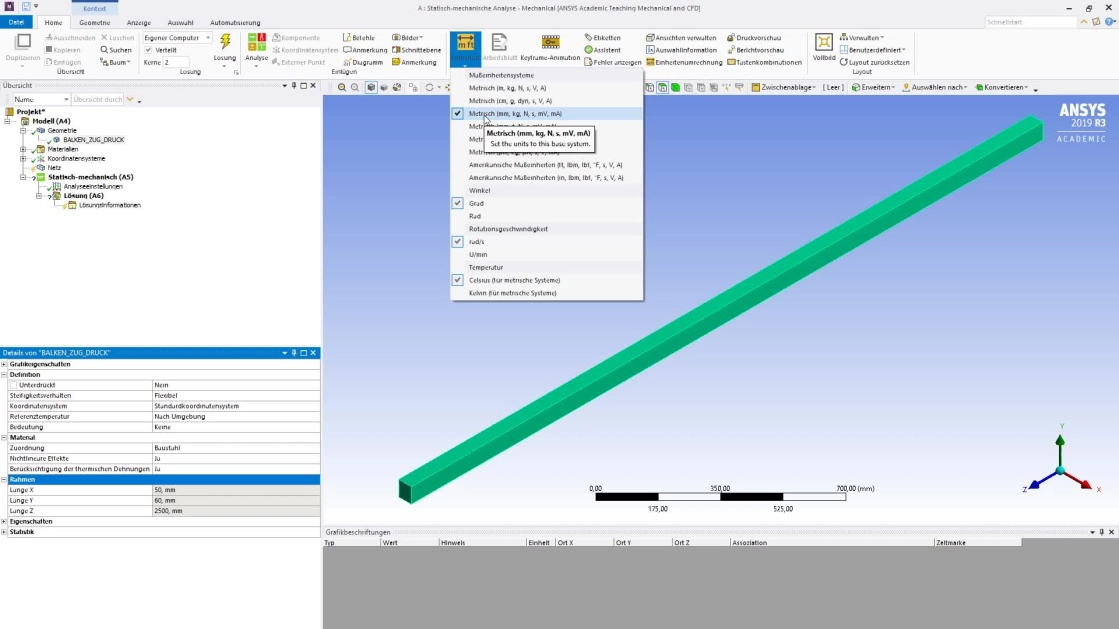The height and width of the screenshot is (629, 1119).
Task: Click Duplizieren icon in ribbon
Action: pyautogui.click(x=23, y=43)
